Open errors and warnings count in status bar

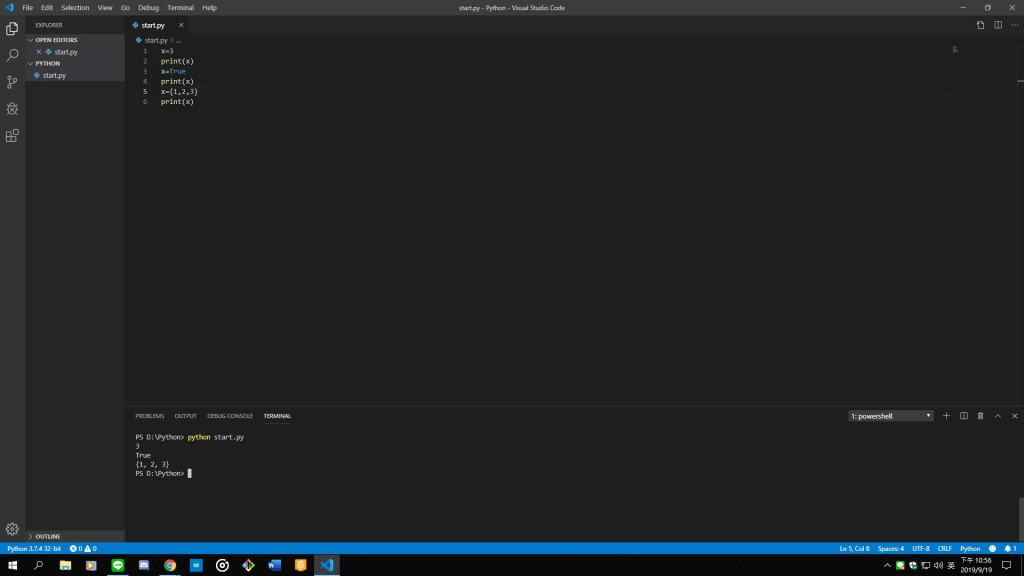(83, 549)
